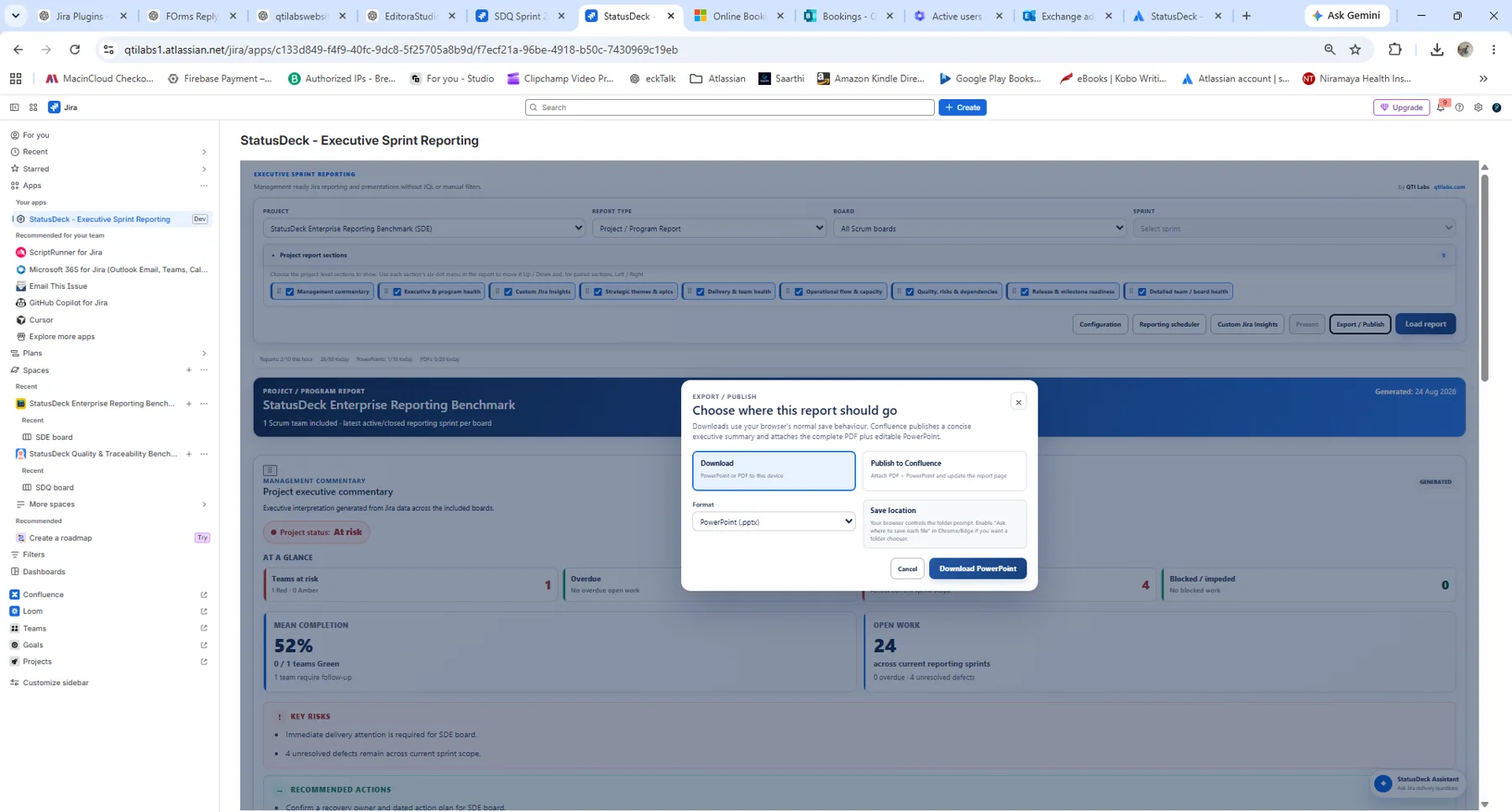This screenshot has height=812, width=1512.
Task: Click the Load report button
Action: click(x=1425, y=324)
